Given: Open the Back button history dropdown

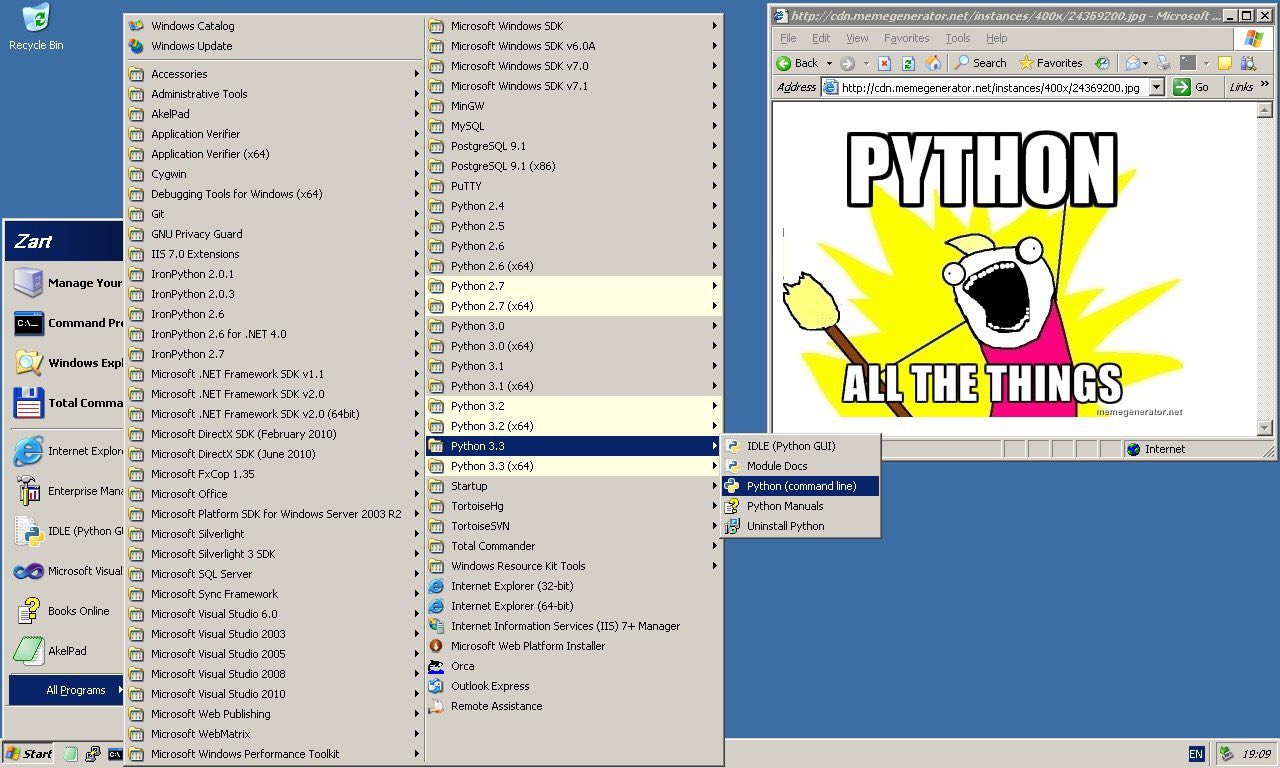Looking at the screenshot, I should click(x=829, y=63).
